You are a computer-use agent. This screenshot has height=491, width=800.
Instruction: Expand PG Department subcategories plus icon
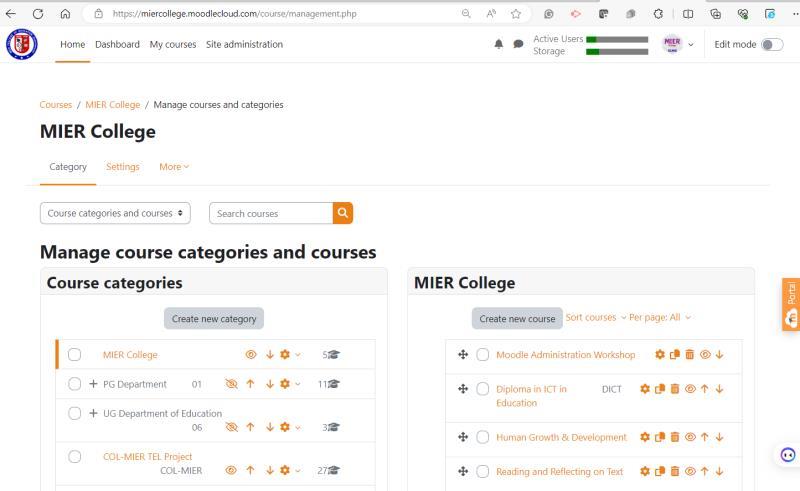93,384
